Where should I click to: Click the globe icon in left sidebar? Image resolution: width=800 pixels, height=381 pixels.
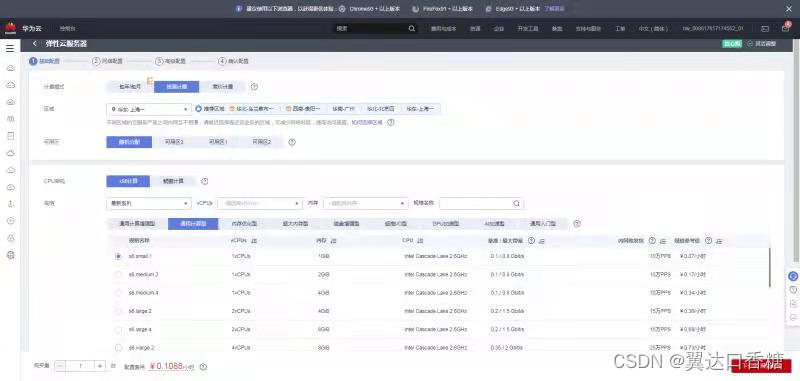(11, 255)
